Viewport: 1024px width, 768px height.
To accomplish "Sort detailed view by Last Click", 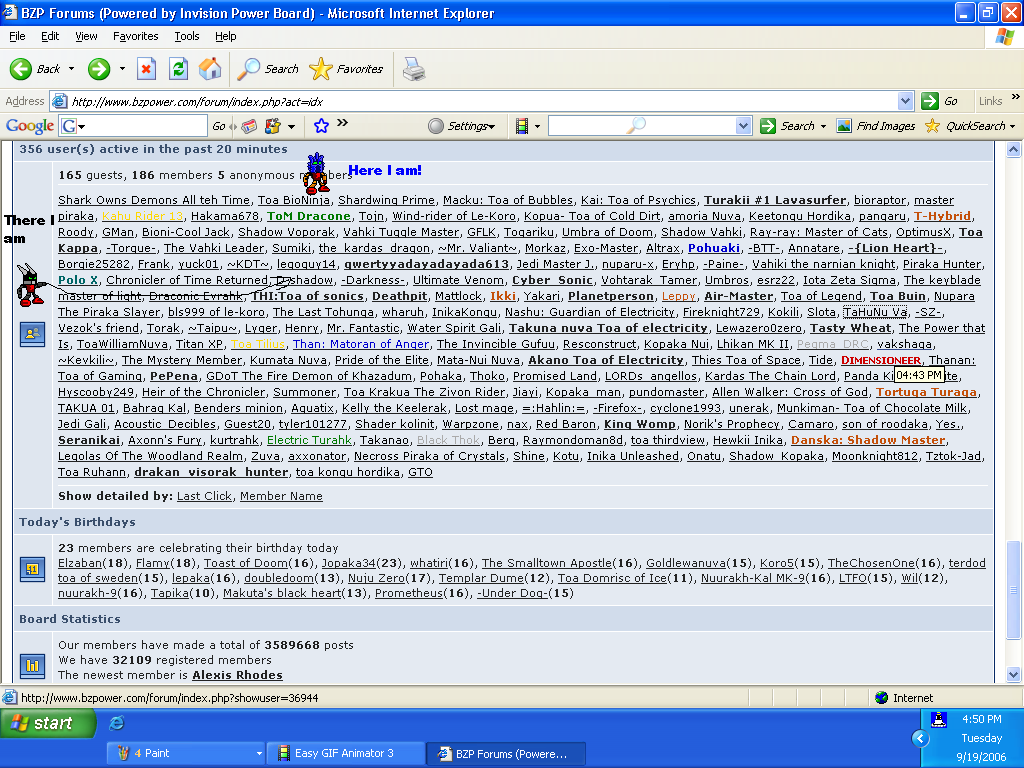I will (x=204, y=496).
